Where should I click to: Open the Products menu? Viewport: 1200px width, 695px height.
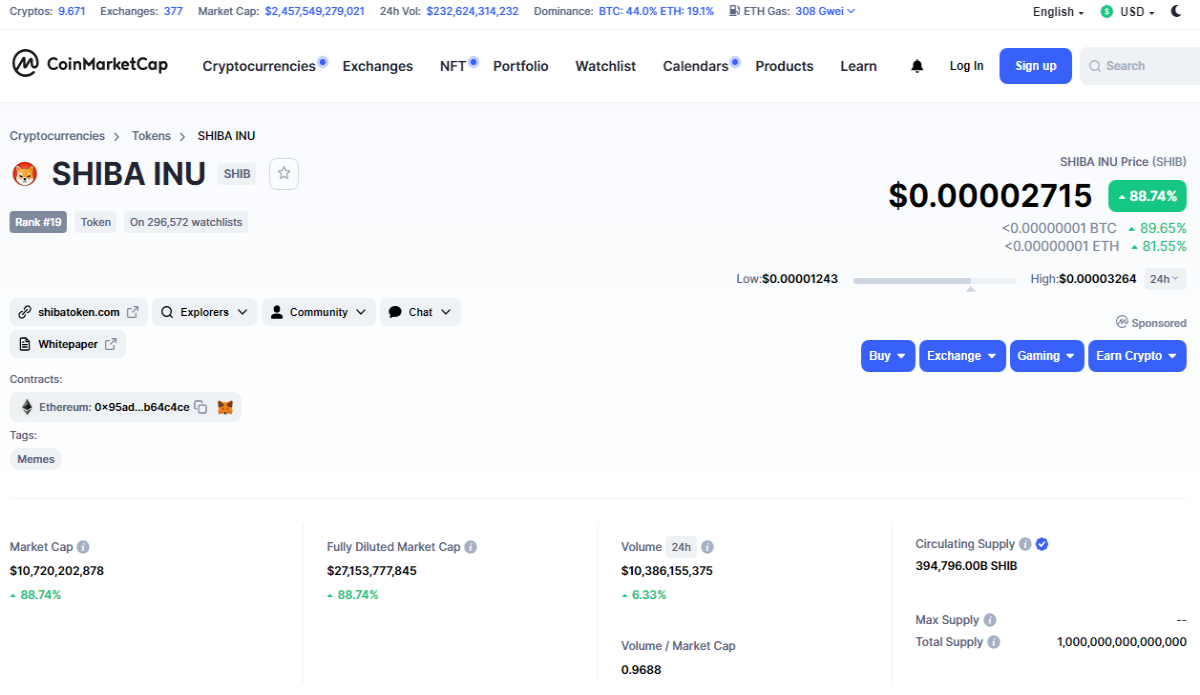point(784,66)
